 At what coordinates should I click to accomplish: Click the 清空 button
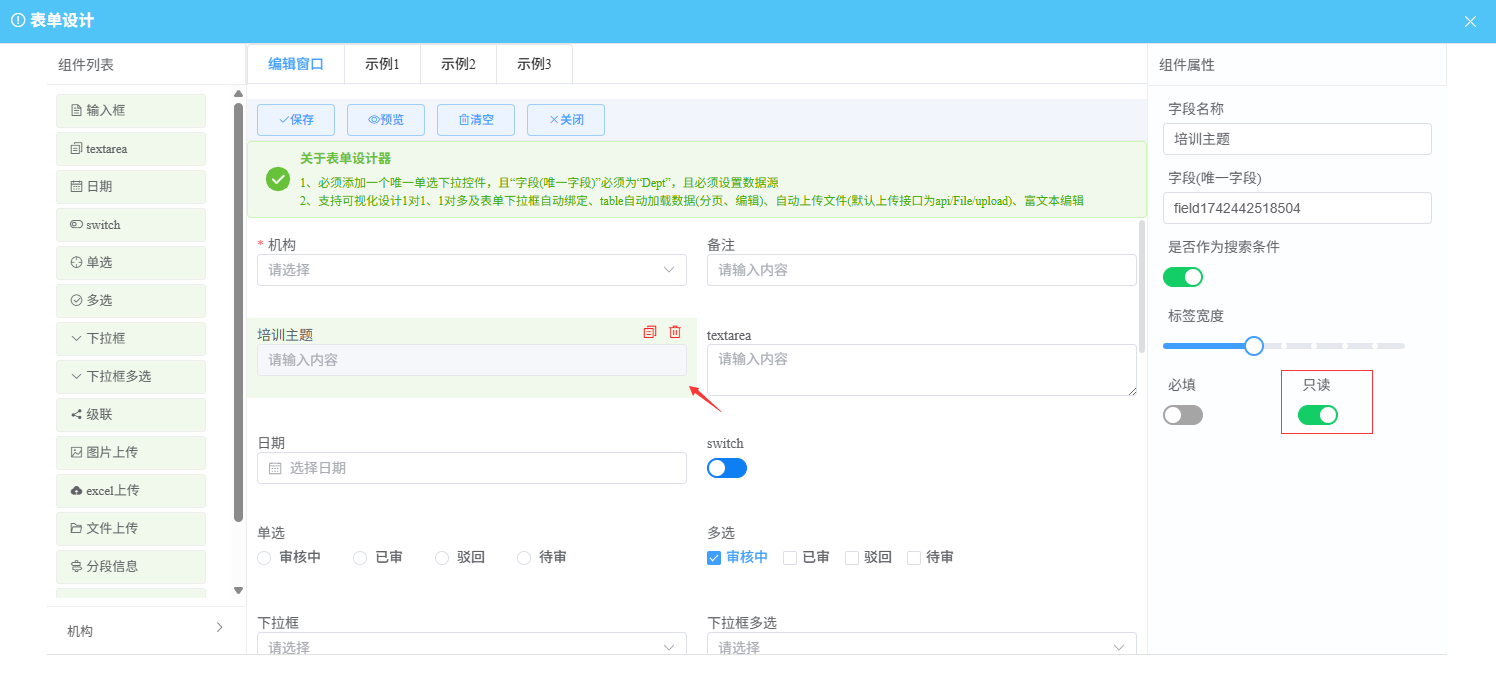pos(476,120)
